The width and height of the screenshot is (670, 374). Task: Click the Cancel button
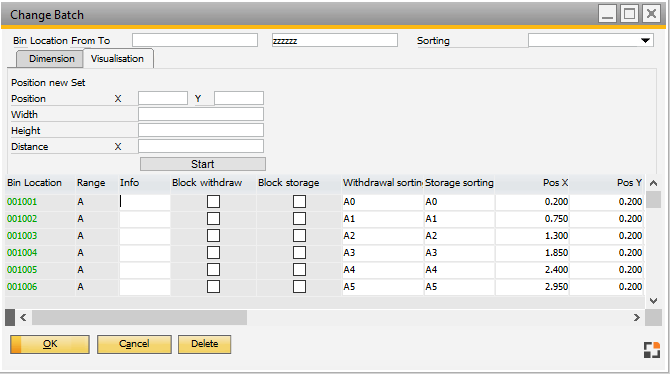pyautogui.click(x=134, y=344)
